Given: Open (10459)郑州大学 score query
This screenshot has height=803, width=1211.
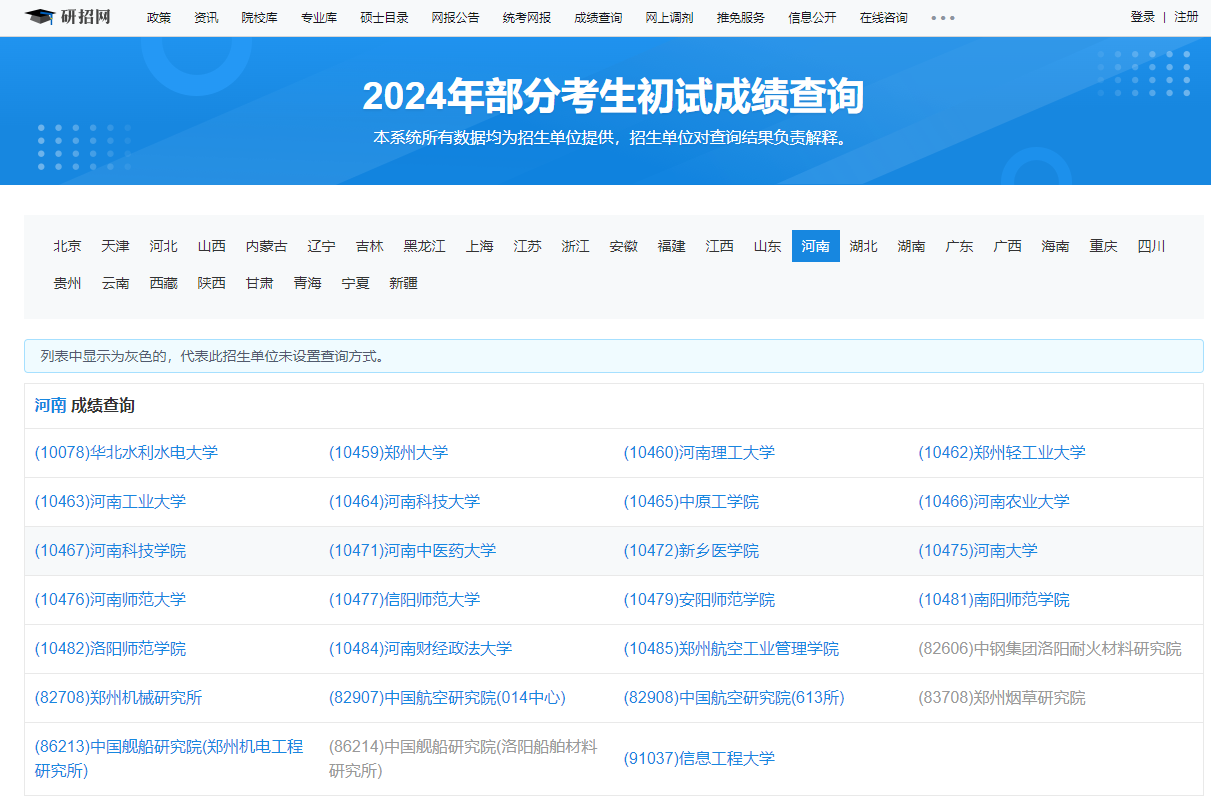Looking at the screenshot, I should coord(389,452).
